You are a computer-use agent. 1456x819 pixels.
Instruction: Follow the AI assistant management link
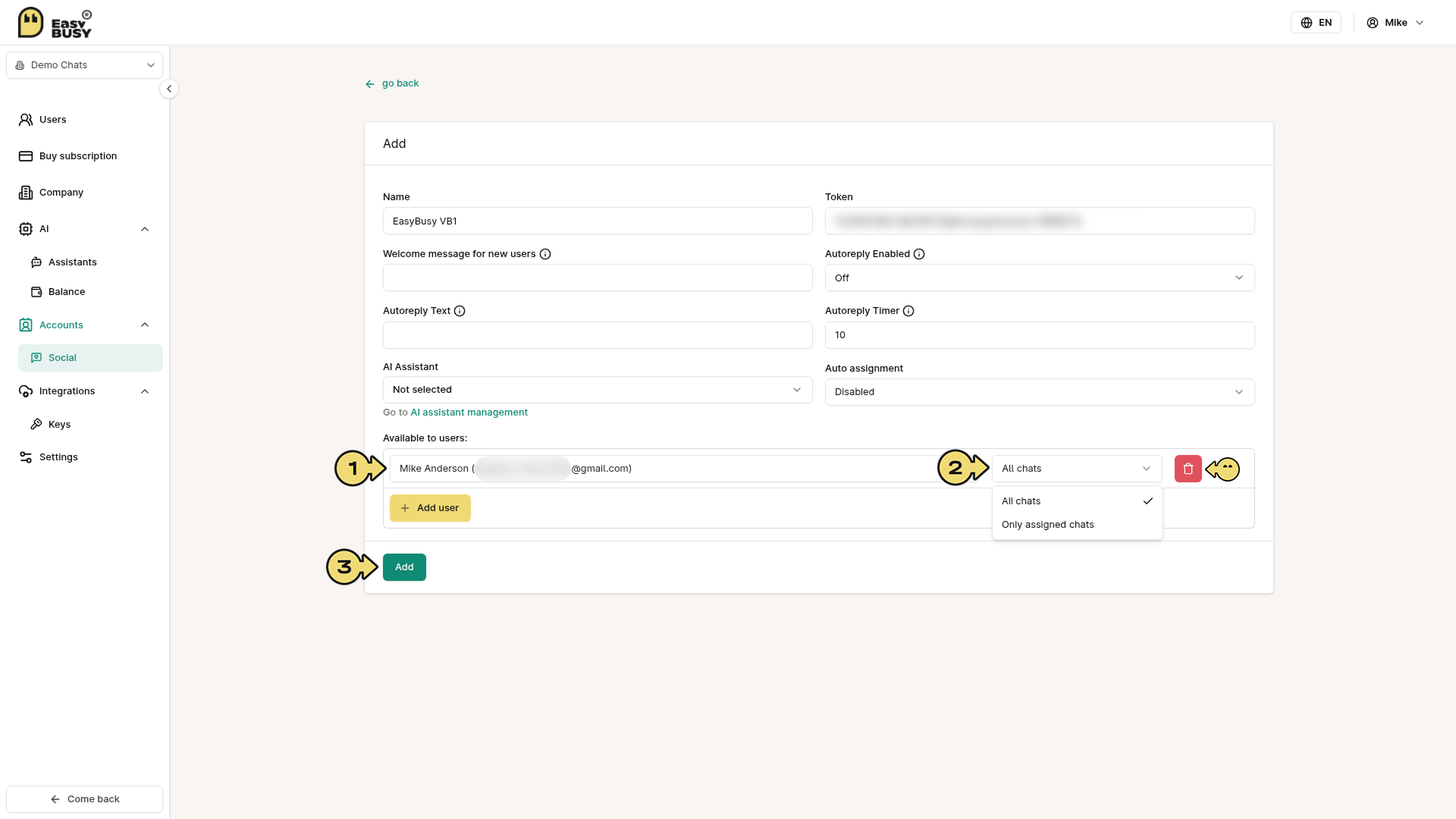(469, 413)
